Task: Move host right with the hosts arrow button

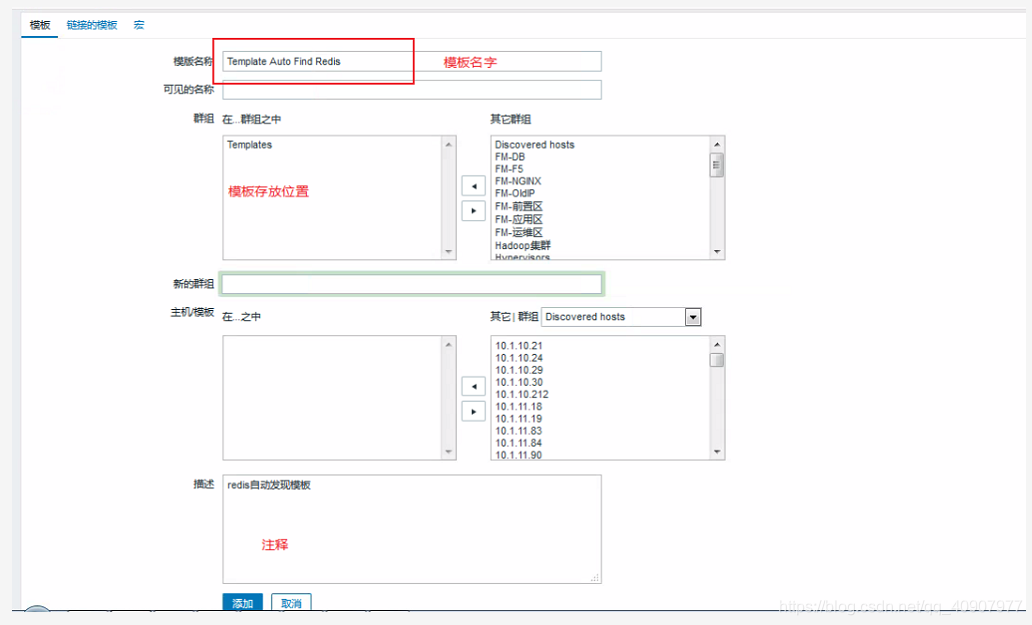Action: click(473, 412)
